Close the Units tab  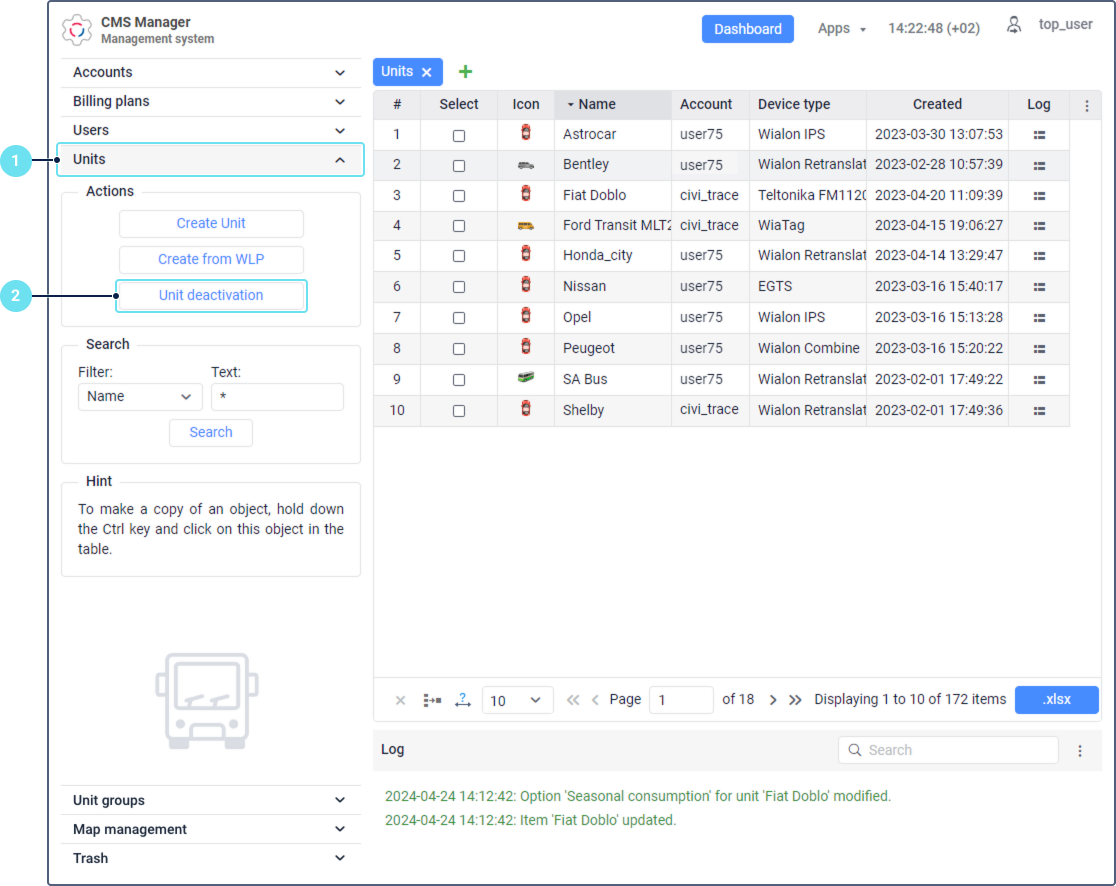pyautogui.click(x=426, y=72)
